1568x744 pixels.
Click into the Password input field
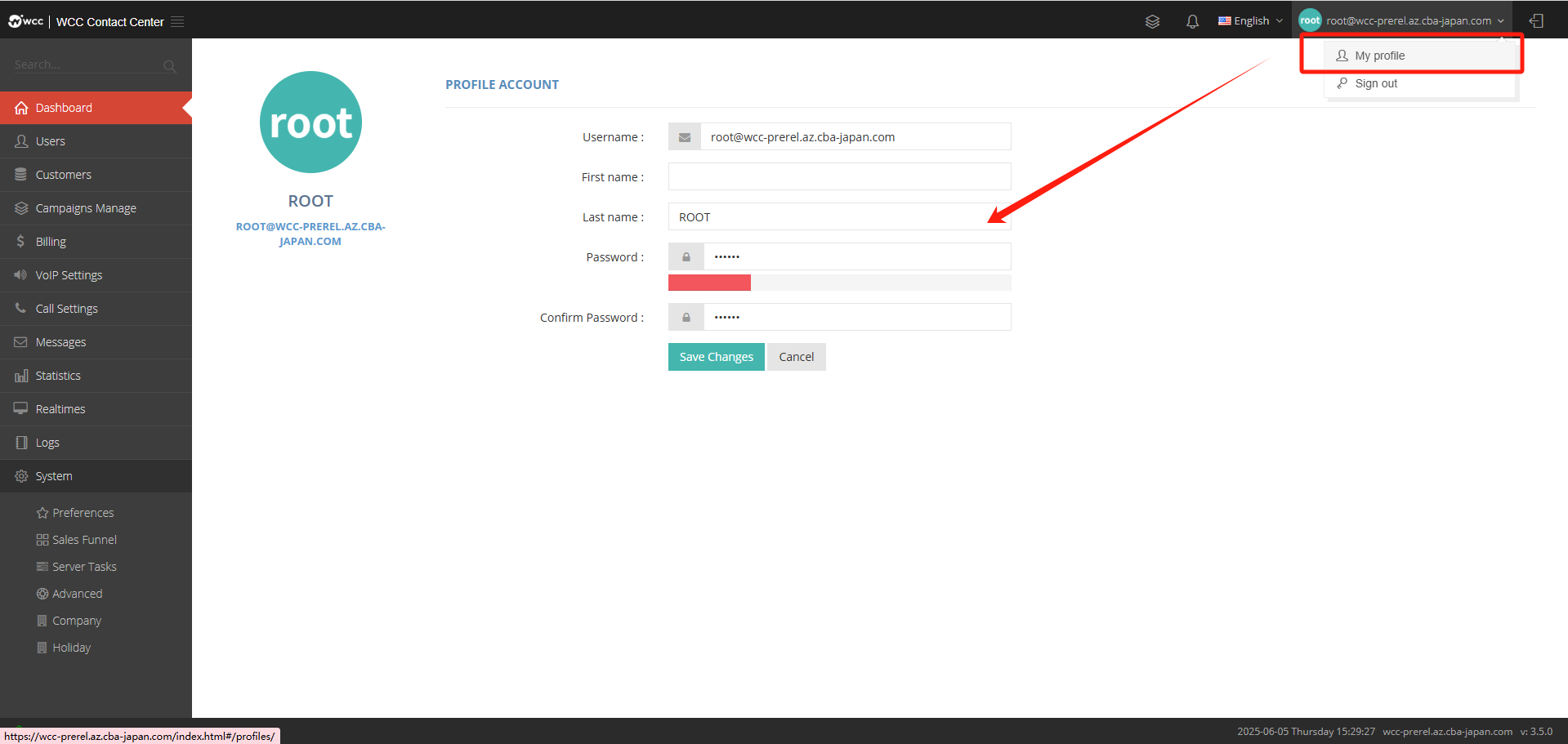click(857, 257)
